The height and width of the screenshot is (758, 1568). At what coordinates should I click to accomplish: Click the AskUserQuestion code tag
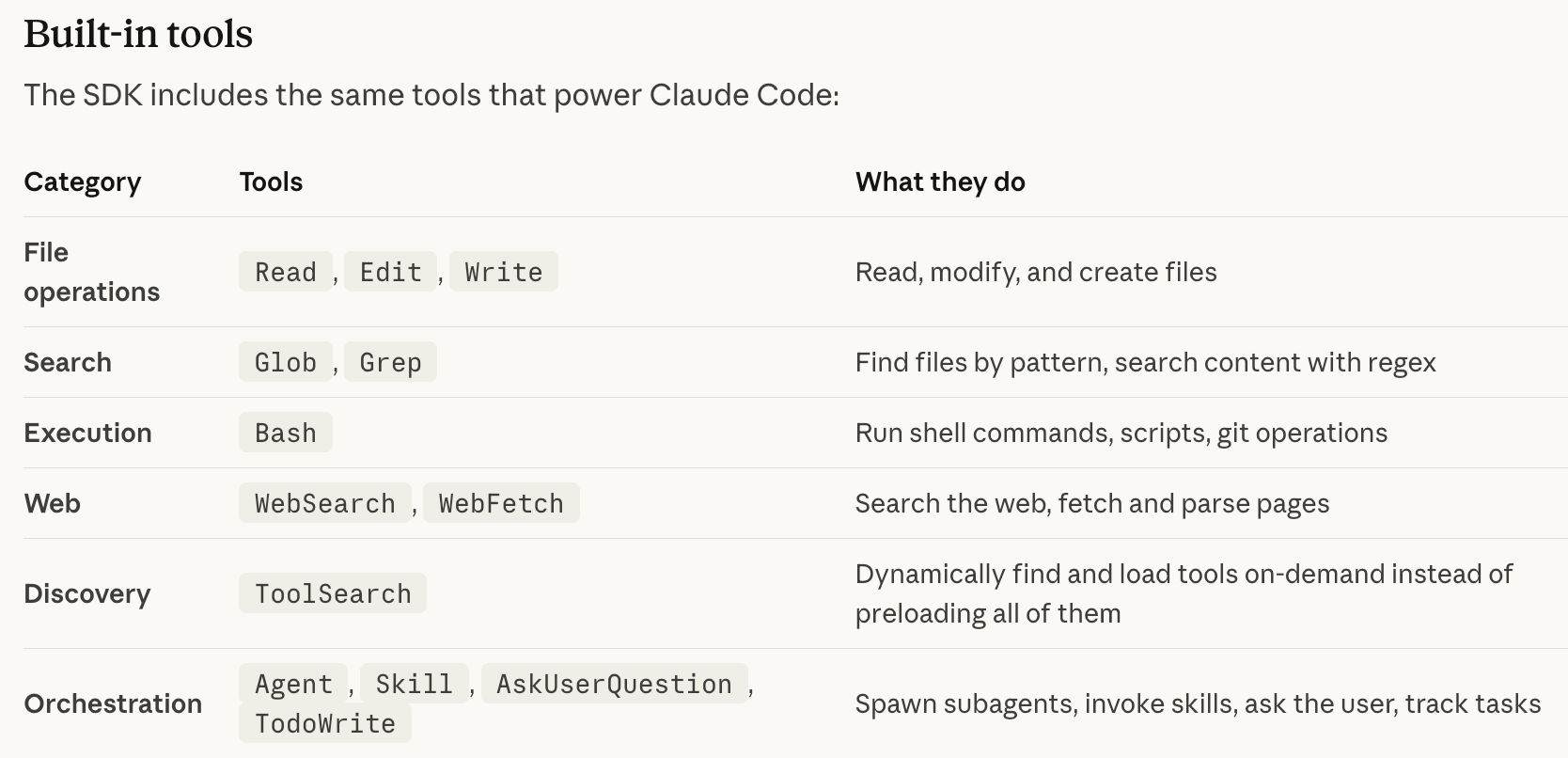pyautogui.click(x=614, y=684)
